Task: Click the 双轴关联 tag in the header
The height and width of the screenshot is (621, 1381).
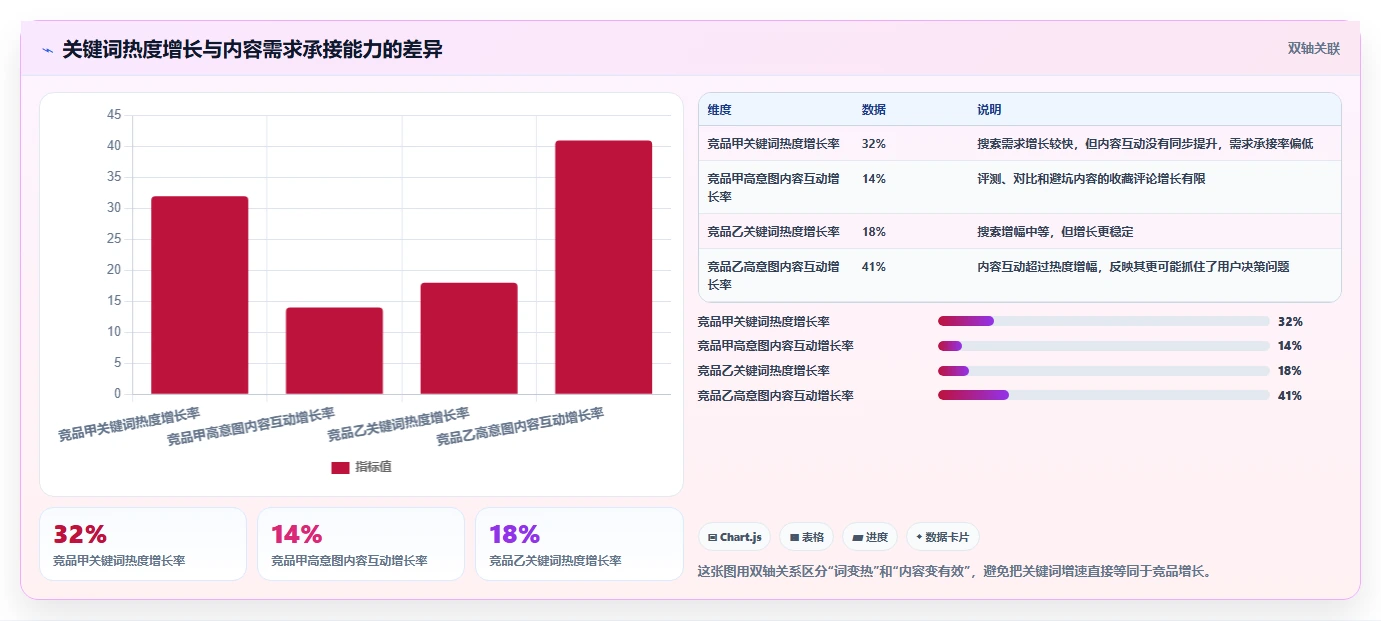Action: tap(1313, 49)
